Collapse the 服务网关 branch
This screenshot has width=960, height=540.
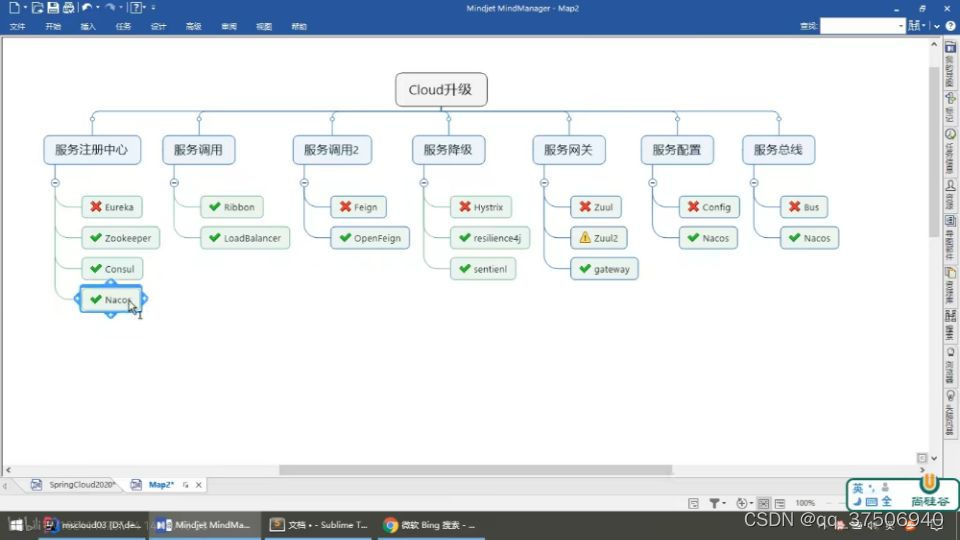pos(544,182)
